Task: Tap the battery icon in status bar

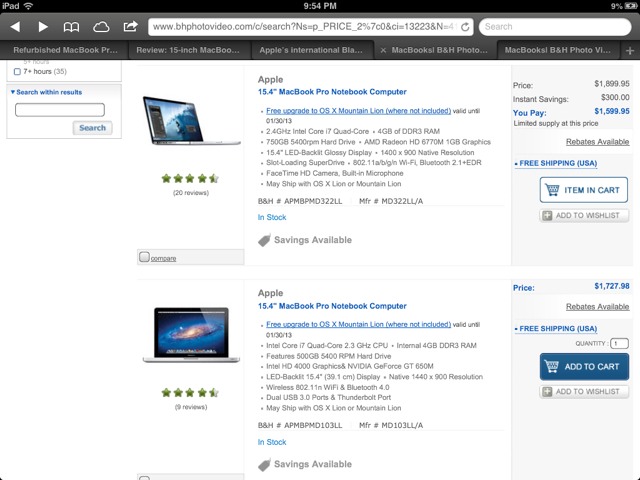Action: coord(631,6)
